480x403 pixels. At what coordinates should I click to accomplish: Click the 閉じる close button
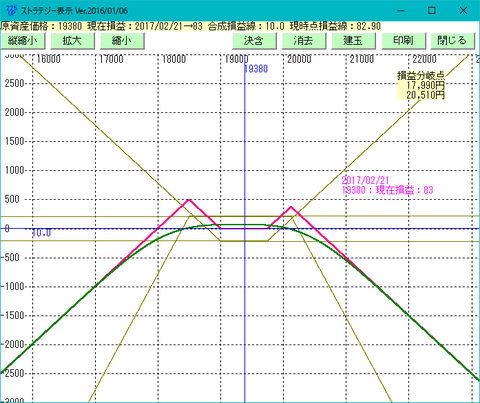point(453,41)
